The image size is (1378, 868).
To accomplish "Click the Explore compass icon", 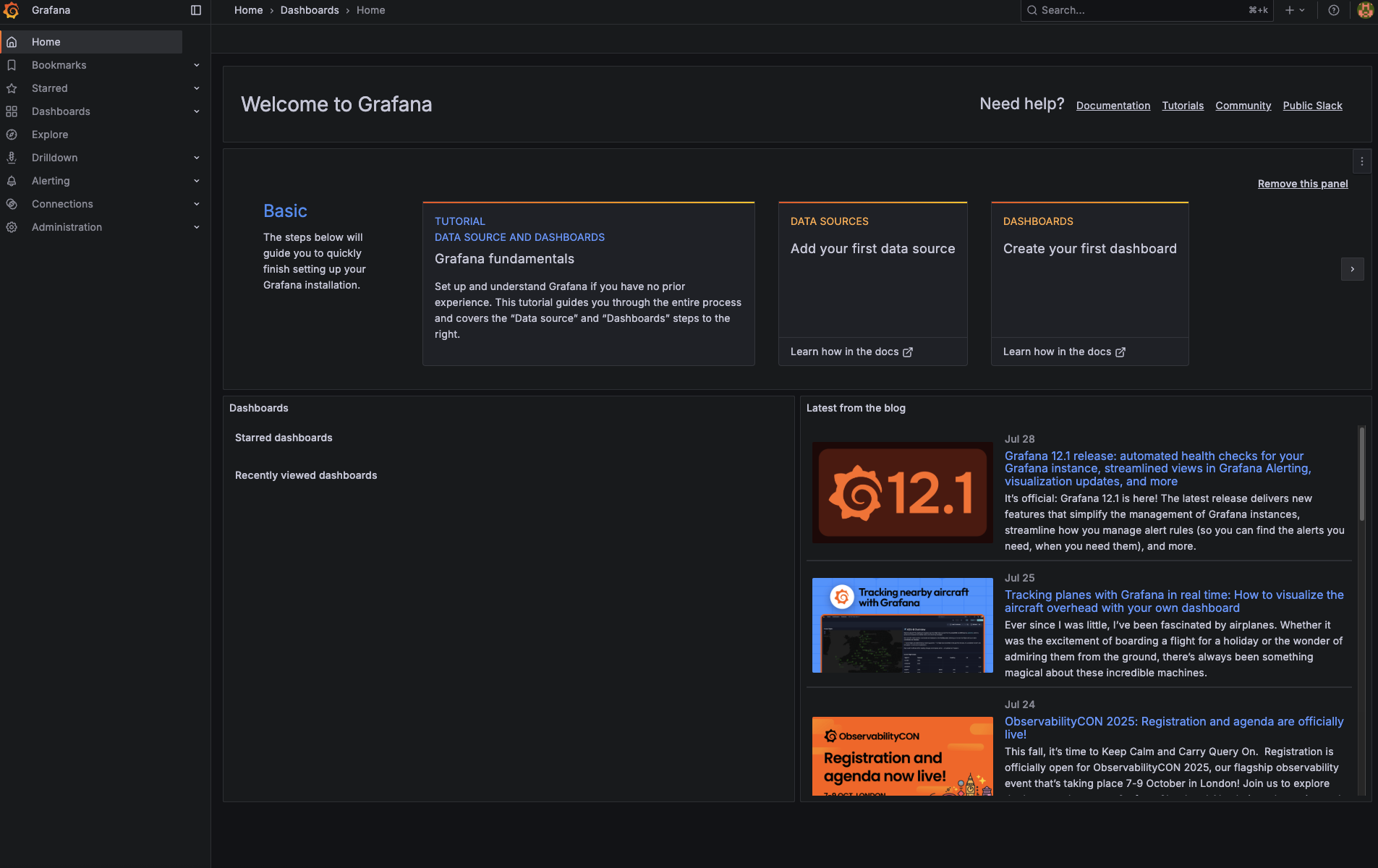I will pyautogui.click(x=12, y=135).
